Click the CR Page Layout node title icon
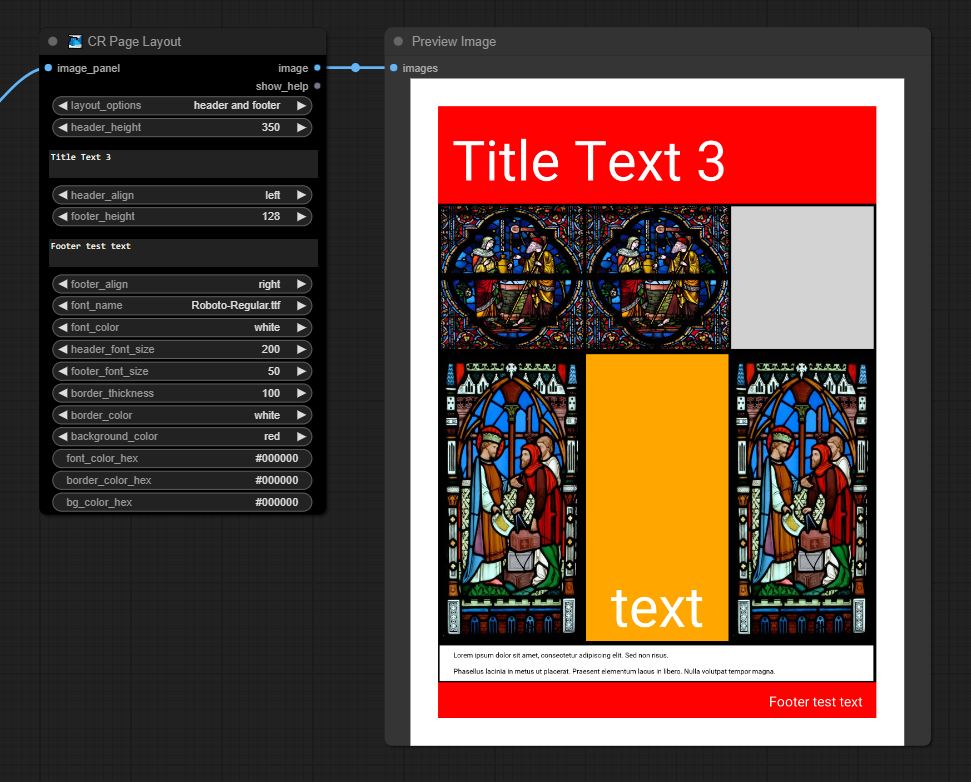This screenshot has height=782, width=971. coord(75,42)
